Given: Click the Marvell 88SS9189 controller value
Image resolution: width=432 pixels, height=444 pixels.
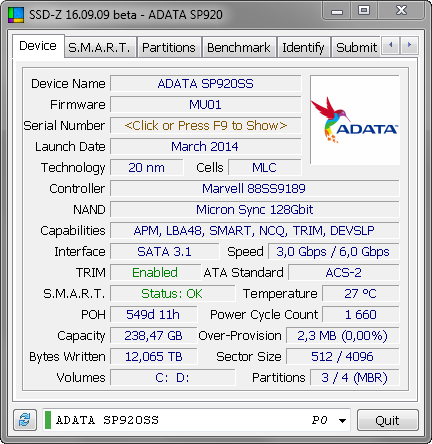Looking at the screenshot, I should point(254,189).
